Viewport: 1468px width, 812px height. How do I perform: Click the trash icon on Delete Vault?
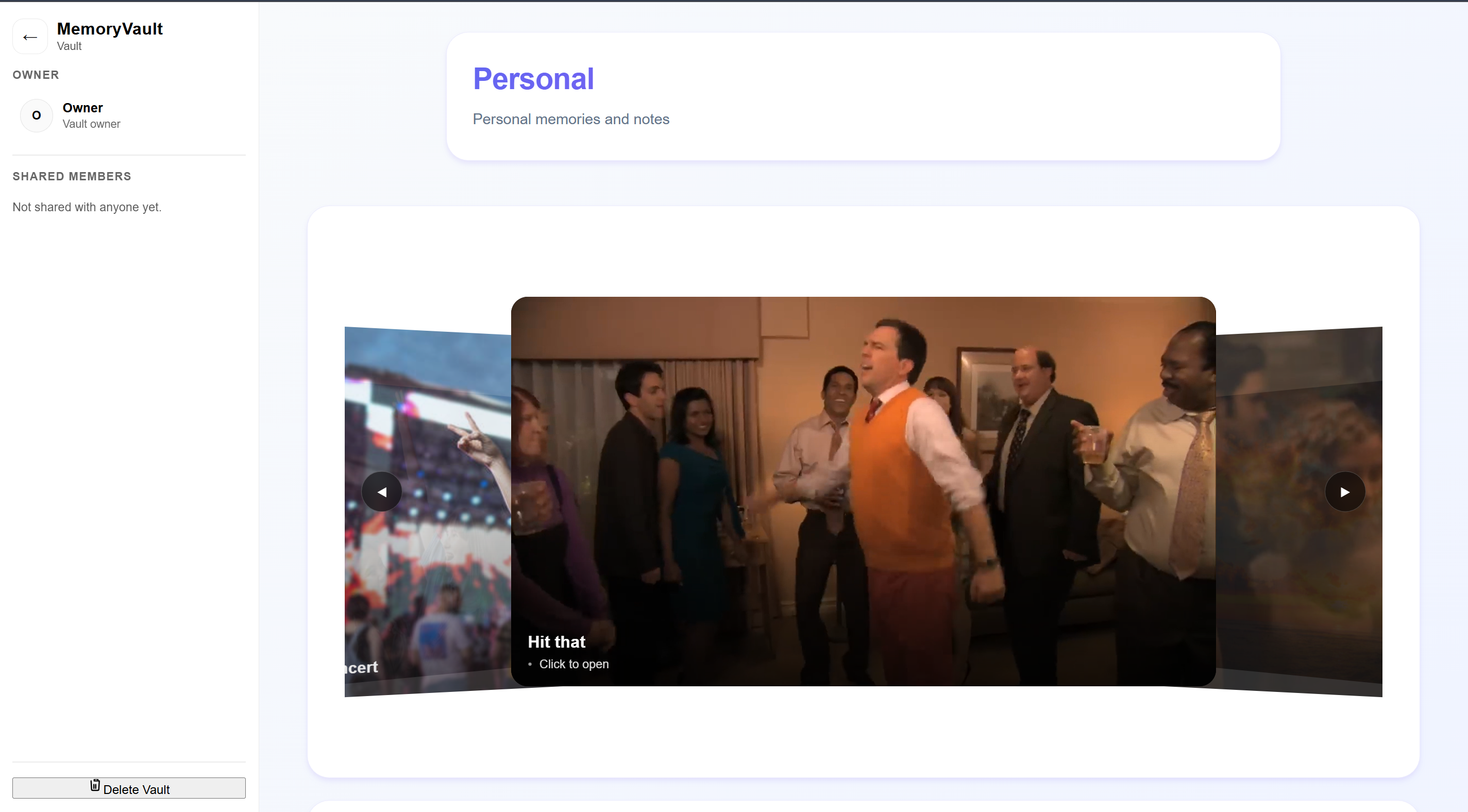click(x=95, y=786)
